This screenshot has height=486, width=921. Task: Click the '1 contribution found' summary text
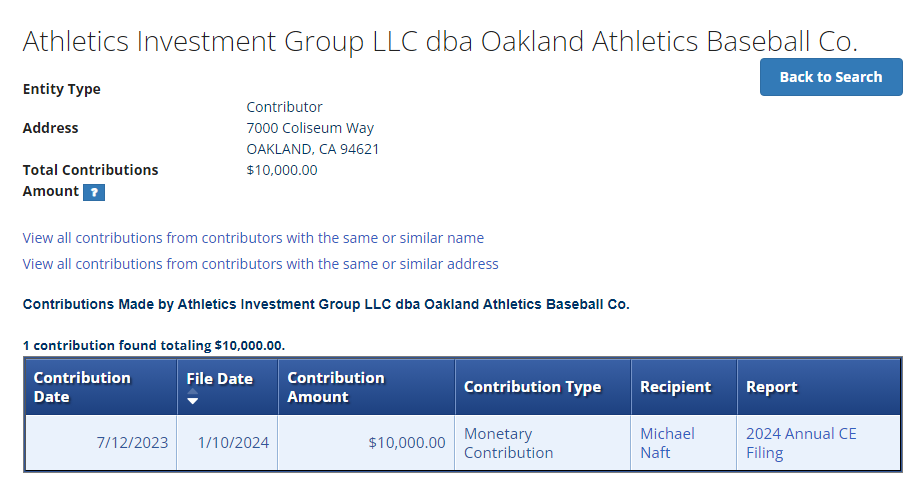click(x=154, y=345)
